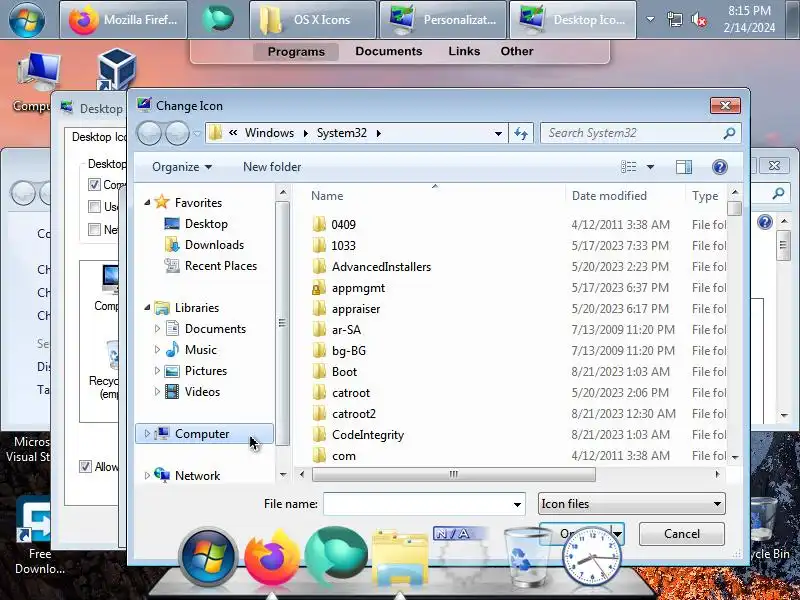
Task: Select the Links tab in top bar
Action: click(x=464, y=51)
